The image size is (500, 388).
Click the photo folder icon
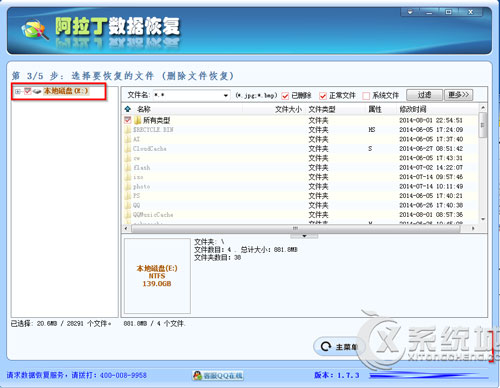[x=128, y=187]
